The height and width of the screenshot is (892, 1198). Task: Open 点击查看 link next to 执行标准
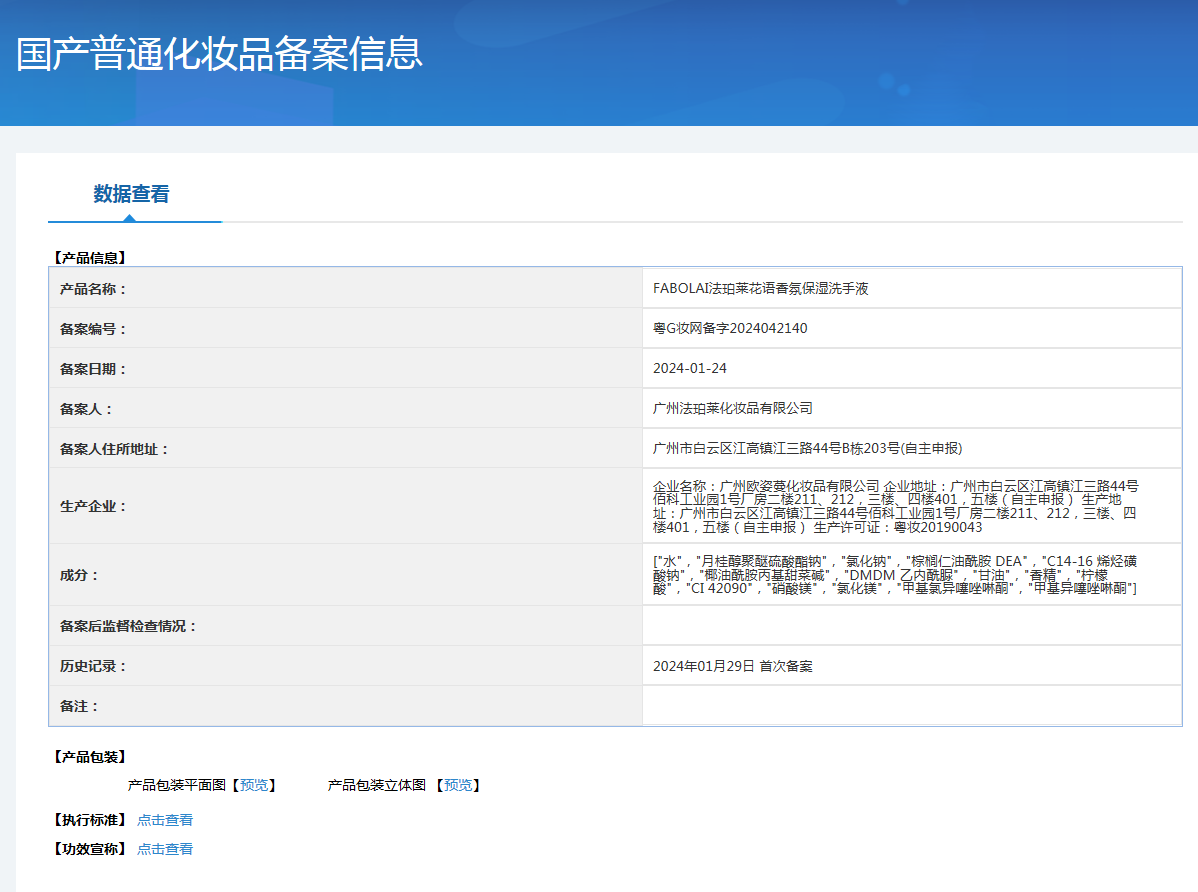[165, 820]
